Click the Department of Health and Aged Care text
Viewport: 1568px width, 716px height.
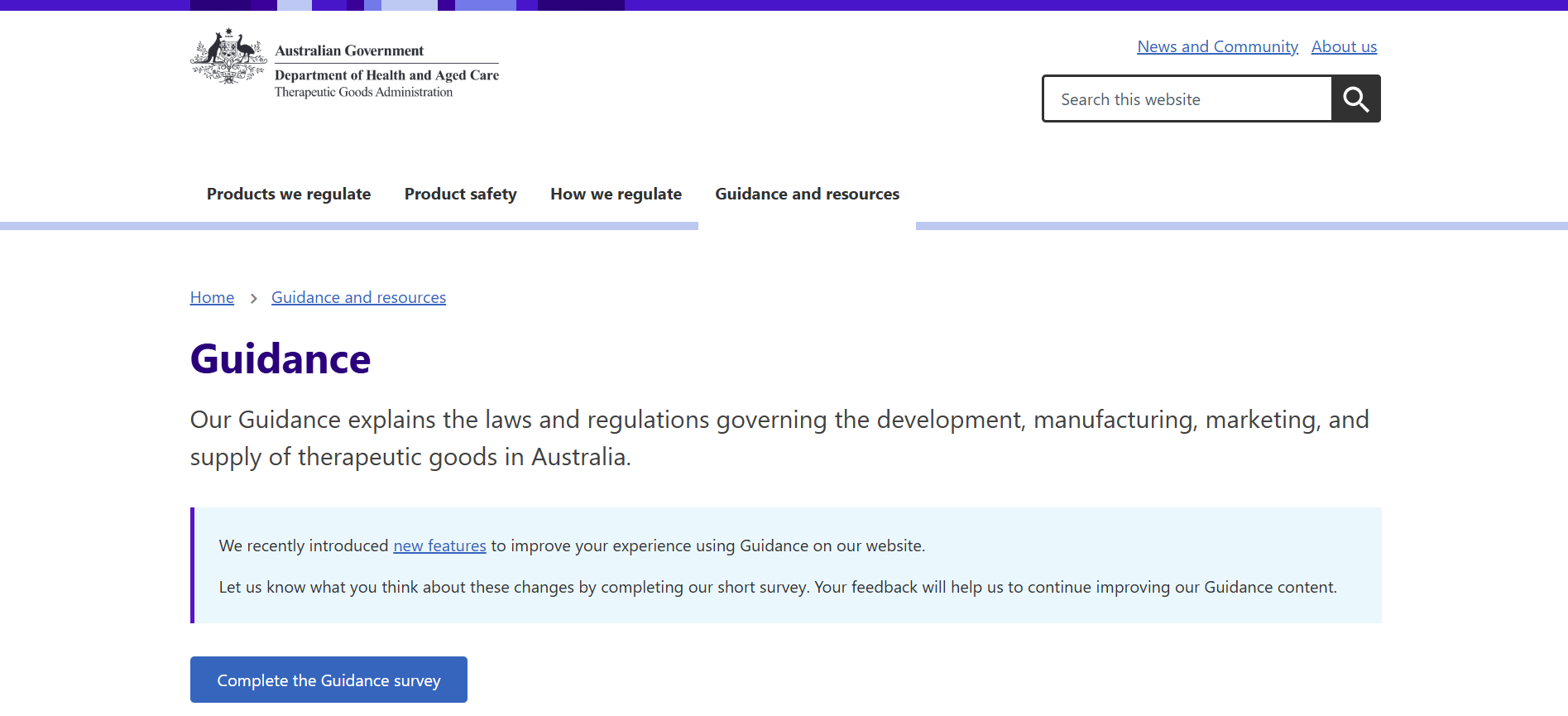(386, 75)
